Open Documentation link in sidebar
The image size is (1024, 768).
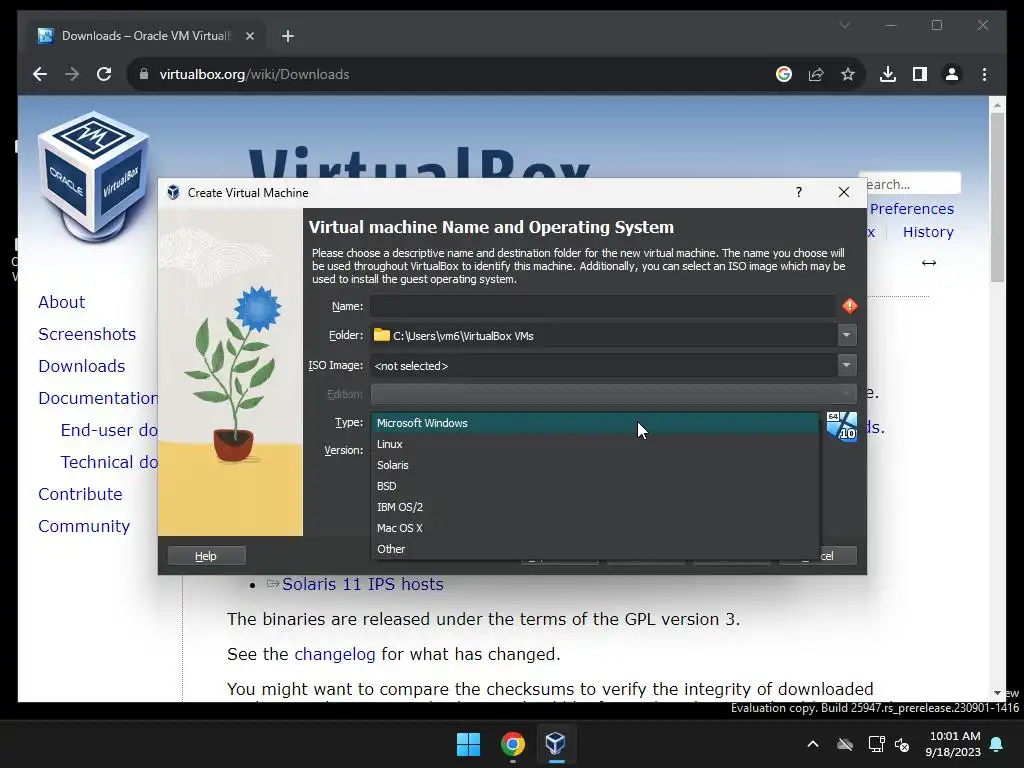[x=98, y=398]
